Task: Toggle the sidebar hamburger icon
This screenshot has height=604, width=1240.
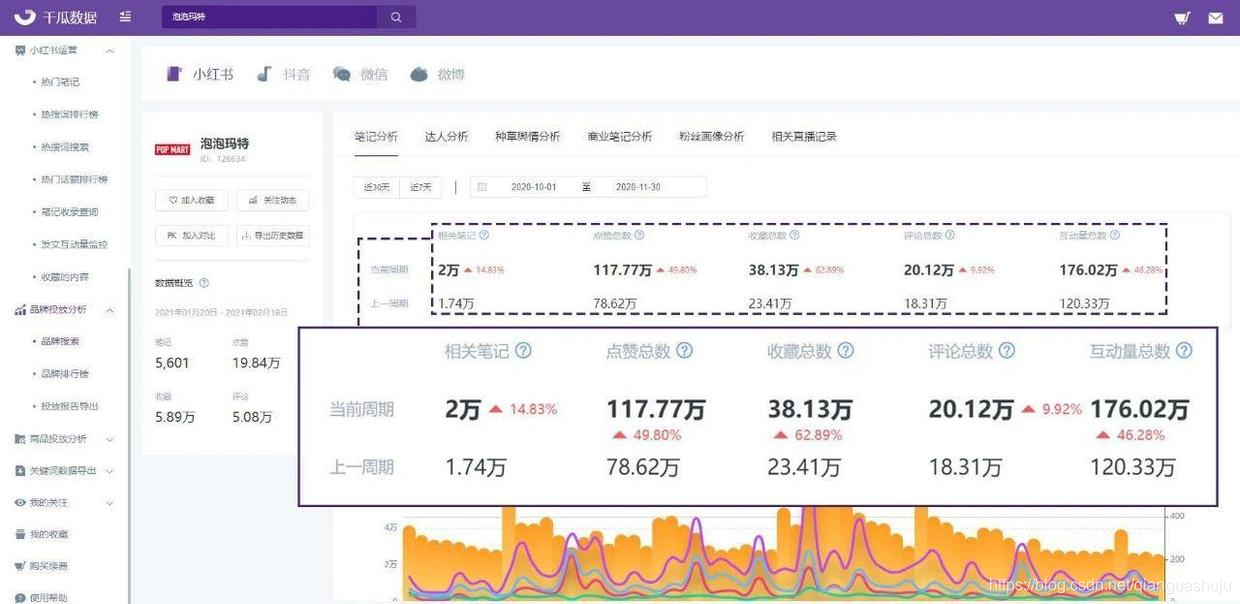Action: pos(125,16)
